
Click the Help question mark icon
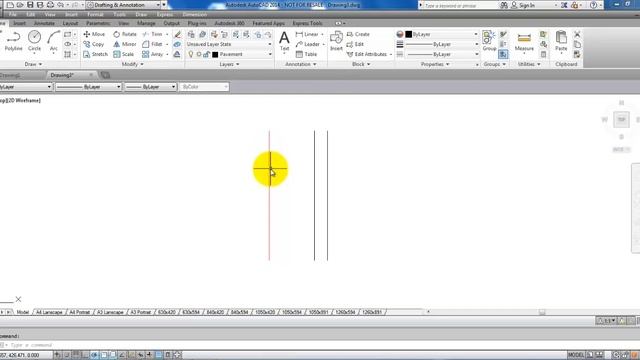pos(593,5)
